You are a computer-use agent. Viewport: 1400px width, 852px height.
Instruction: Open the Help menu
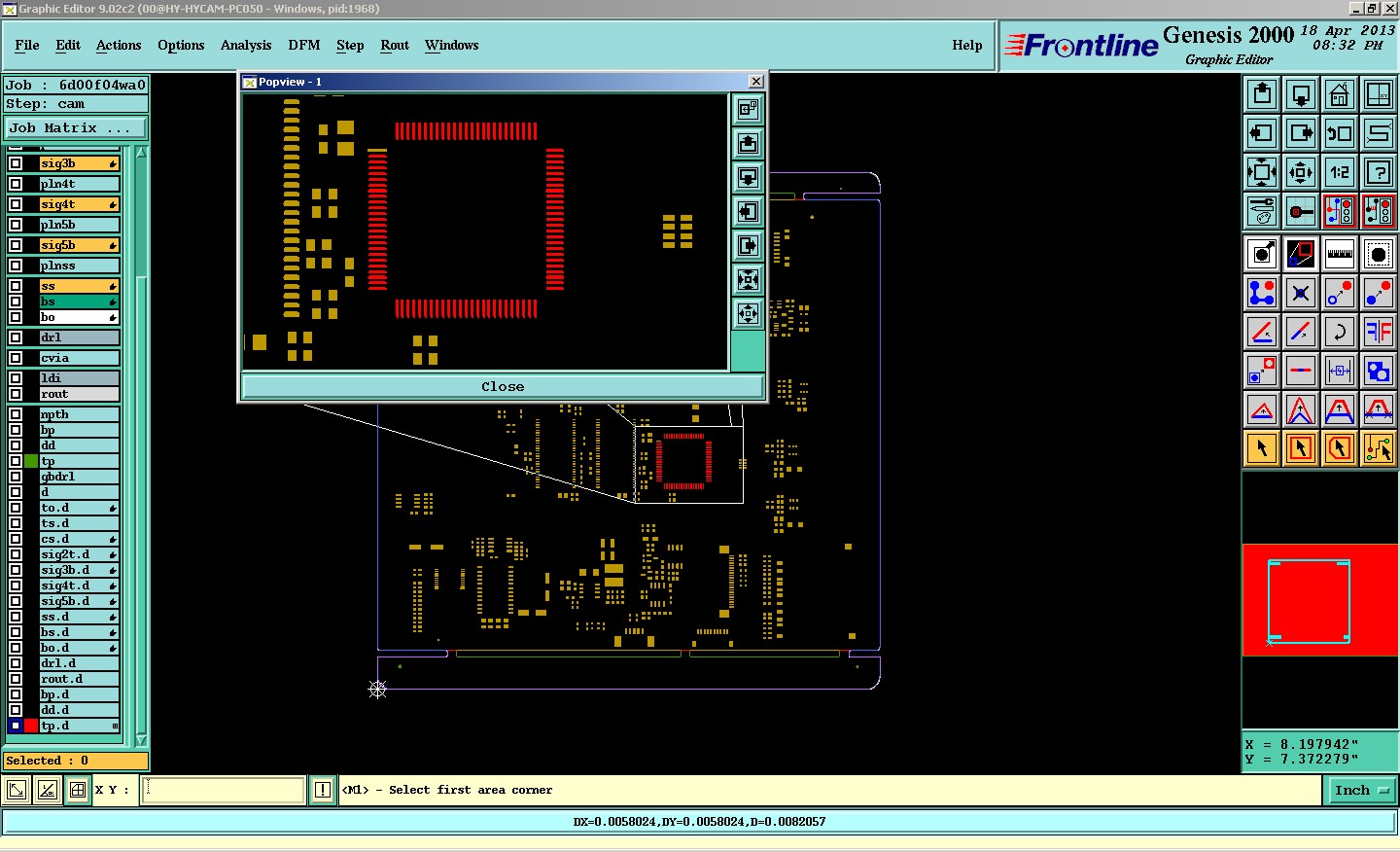[x=967, y=45]
